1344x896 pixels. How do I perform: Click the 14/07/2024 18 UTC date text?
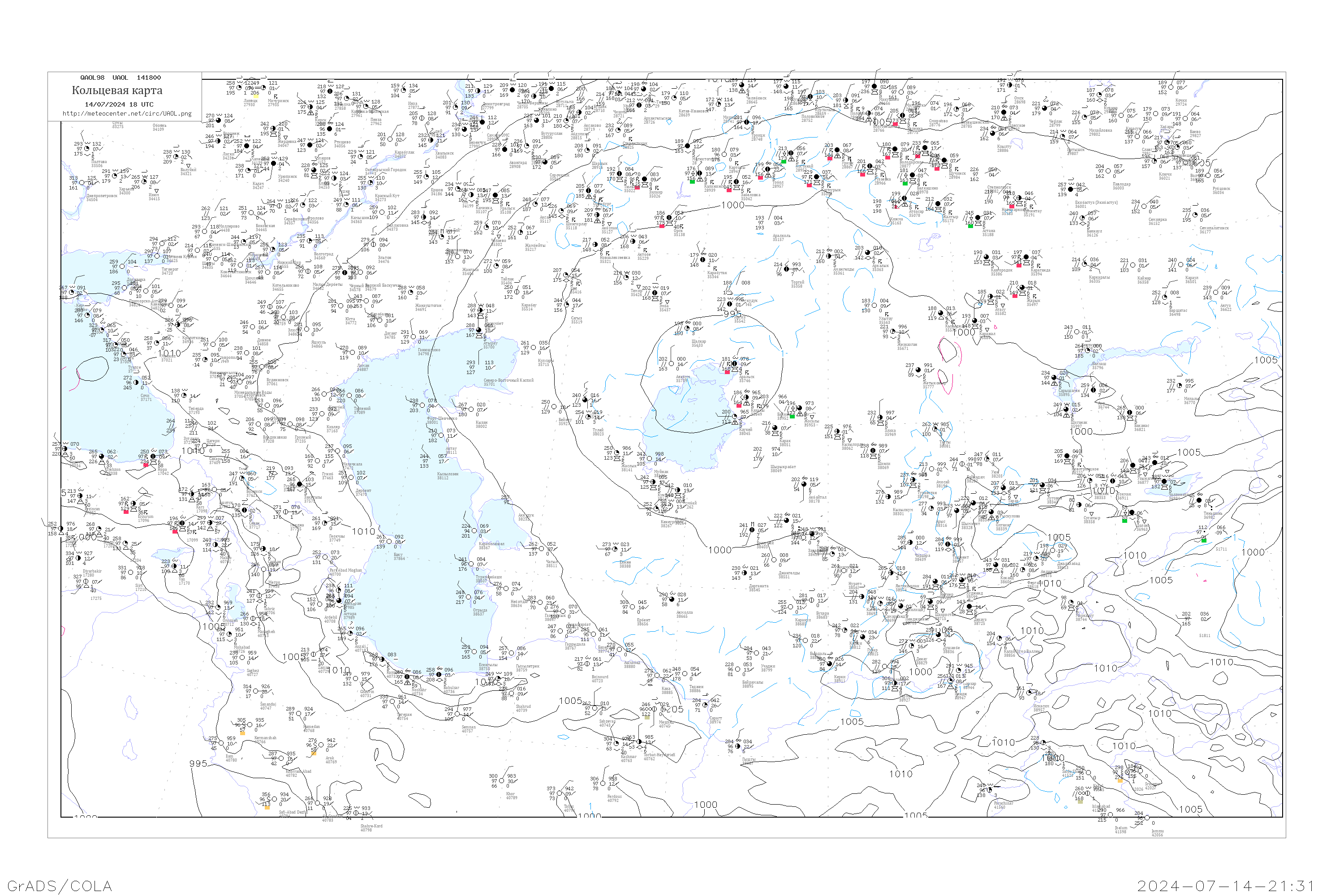[x=119, y=104]
